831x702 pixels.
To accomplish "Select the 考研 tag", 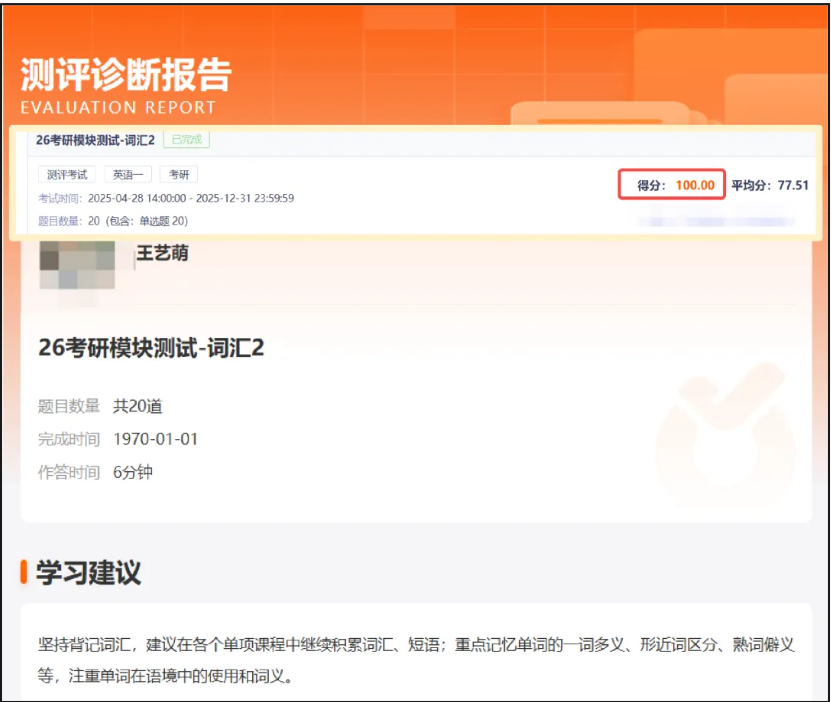I will click(179, 174).
